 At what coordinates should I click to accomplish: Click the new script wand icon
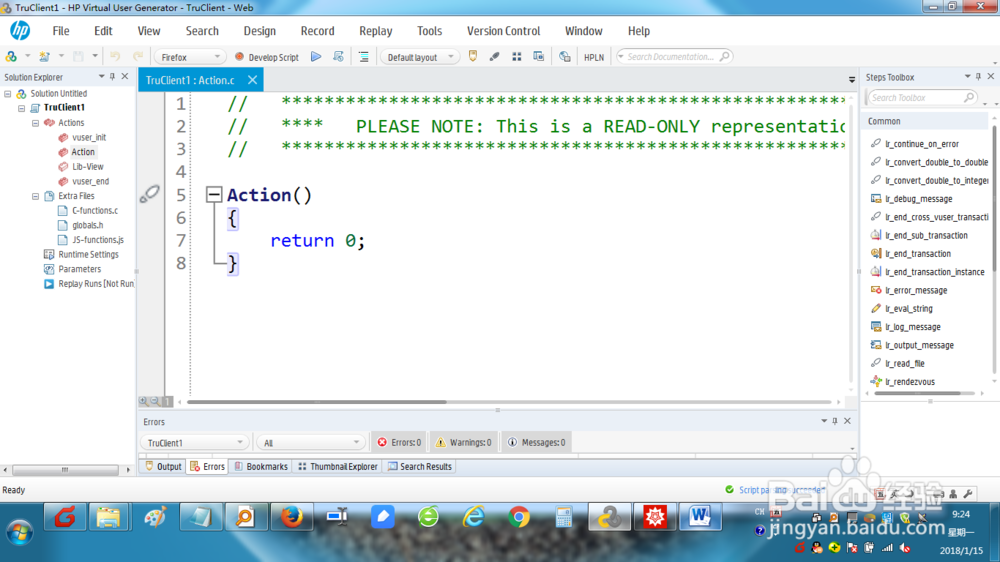(44, 57)
